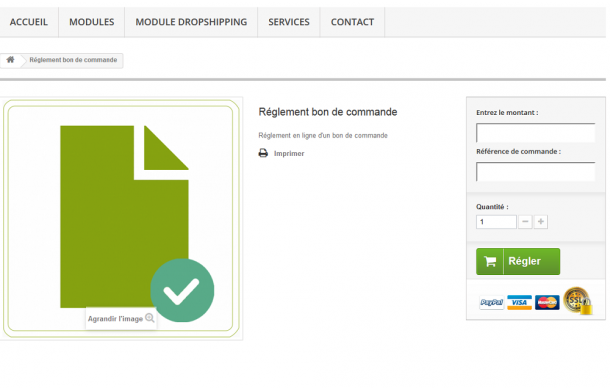Image resolution: width=610 pixels, height=390 pixels.
Task: Click the Quantité input field
Action: [x=496, y=222]
